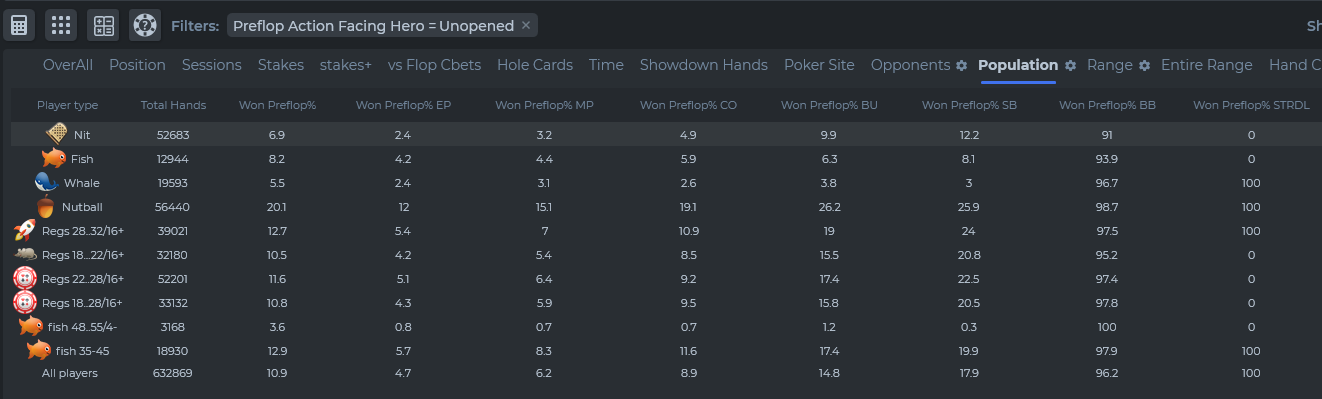Viewport: 1322px width, 399px height.
Task: Switch to the Hole Cards tab
Action: [x=535, y=65]
